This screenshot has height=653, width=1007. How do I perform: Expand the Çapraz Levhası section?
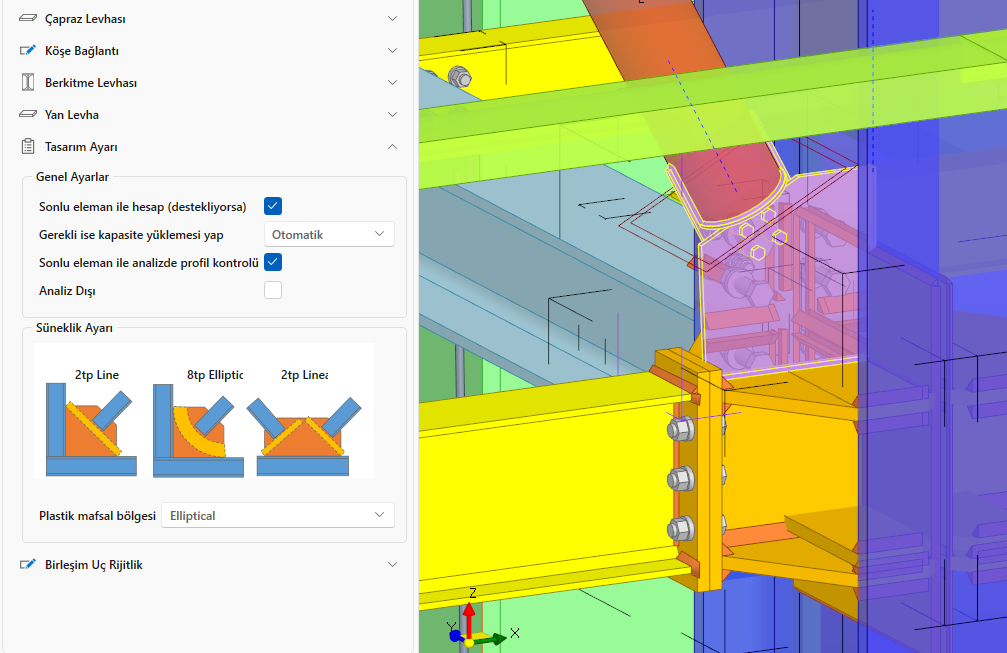click(392, 19)
